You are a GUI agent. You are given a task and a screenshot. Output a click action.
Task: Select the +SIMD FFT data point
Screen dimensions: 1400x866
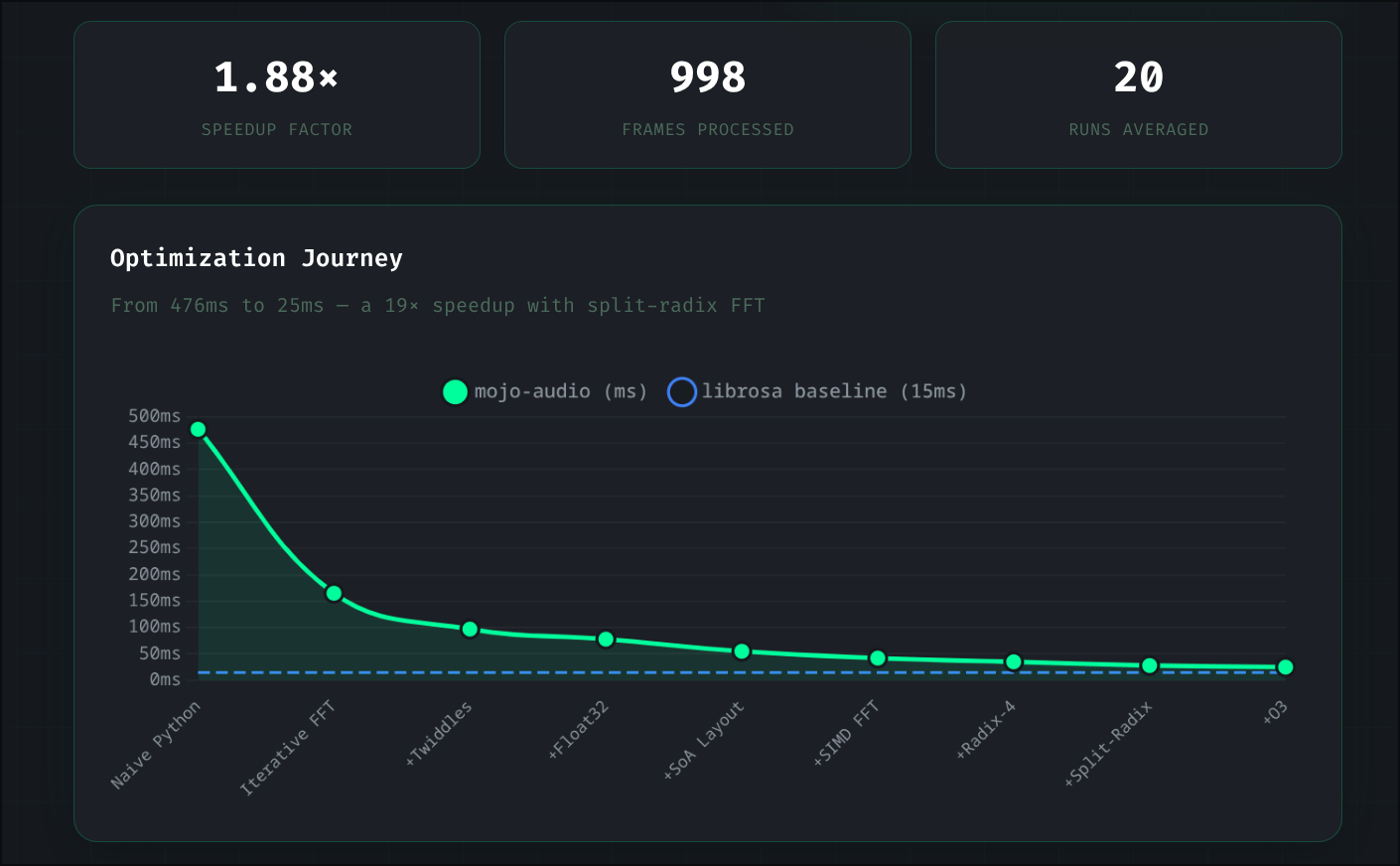(x=878, y=658)
